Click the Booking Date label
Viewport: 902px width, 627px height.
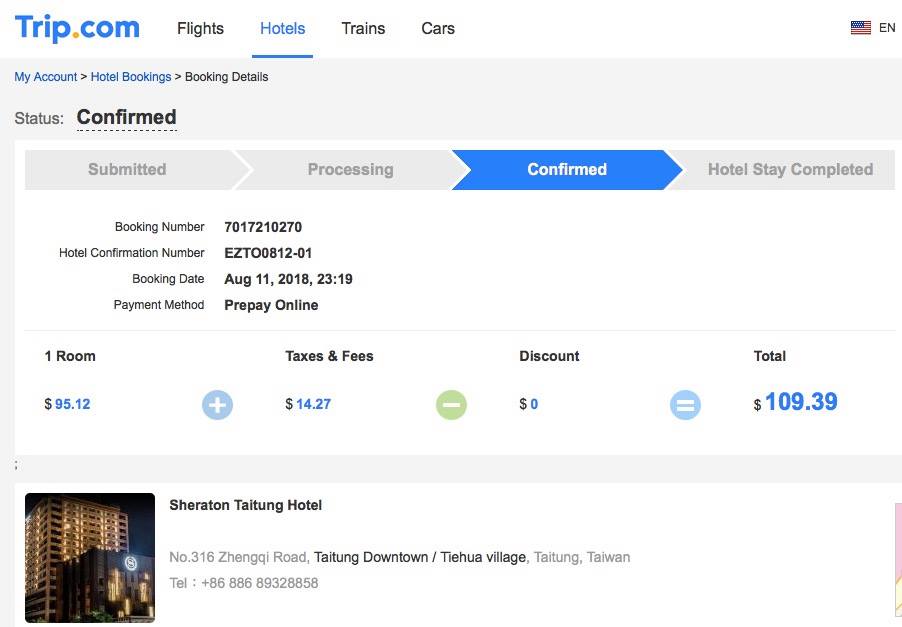(168, 278)
